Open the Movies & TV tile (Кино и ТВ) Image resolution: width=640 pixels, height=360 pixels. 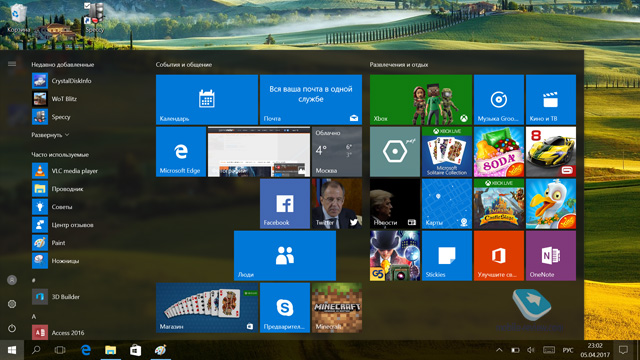pos(551,100)
